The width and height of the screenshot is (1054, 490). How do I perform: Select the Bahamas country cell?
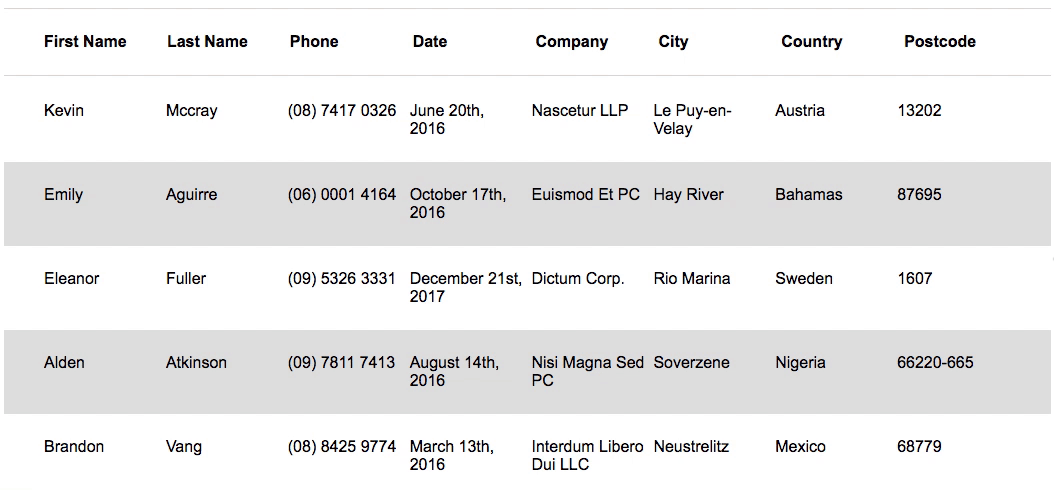(x=809, y=195)
